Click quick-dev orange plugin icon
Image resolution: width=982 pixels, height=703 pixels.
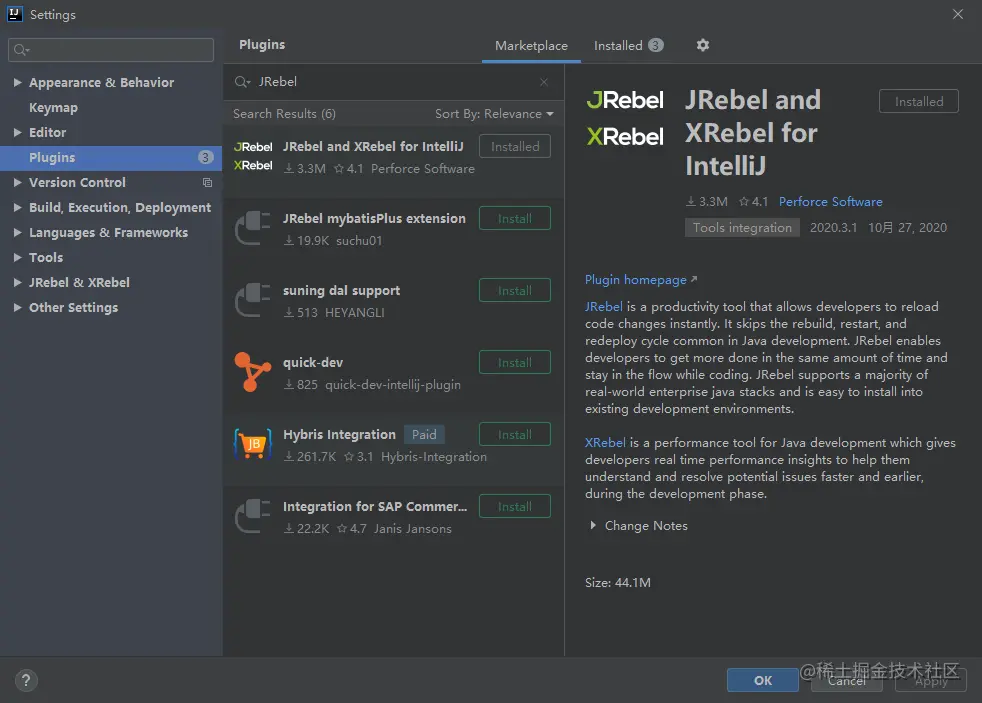point(252,372)
